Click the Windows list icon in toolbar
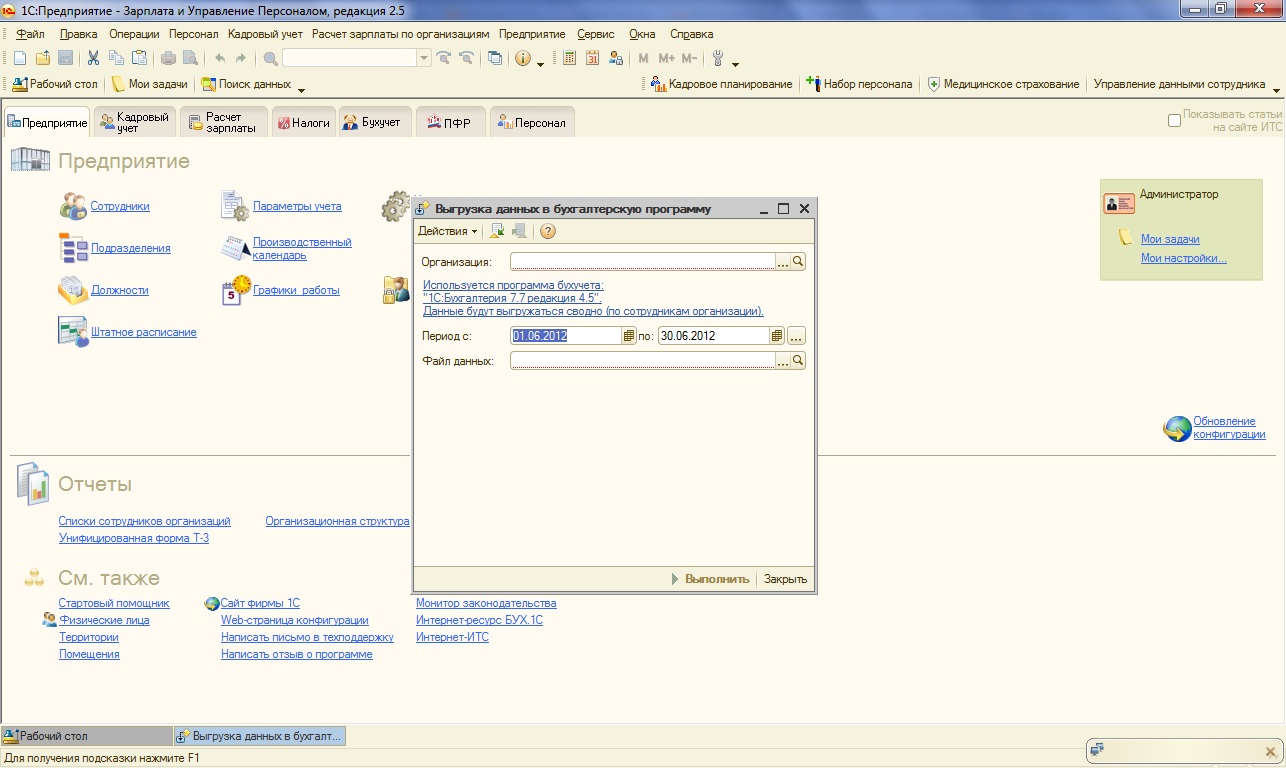Viewport: 1286px width, 768px height. pyautogui.click(x=495, y=58)
